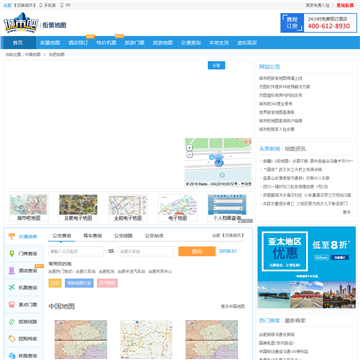Open the 旅游地图 nav item

point(163,43)
